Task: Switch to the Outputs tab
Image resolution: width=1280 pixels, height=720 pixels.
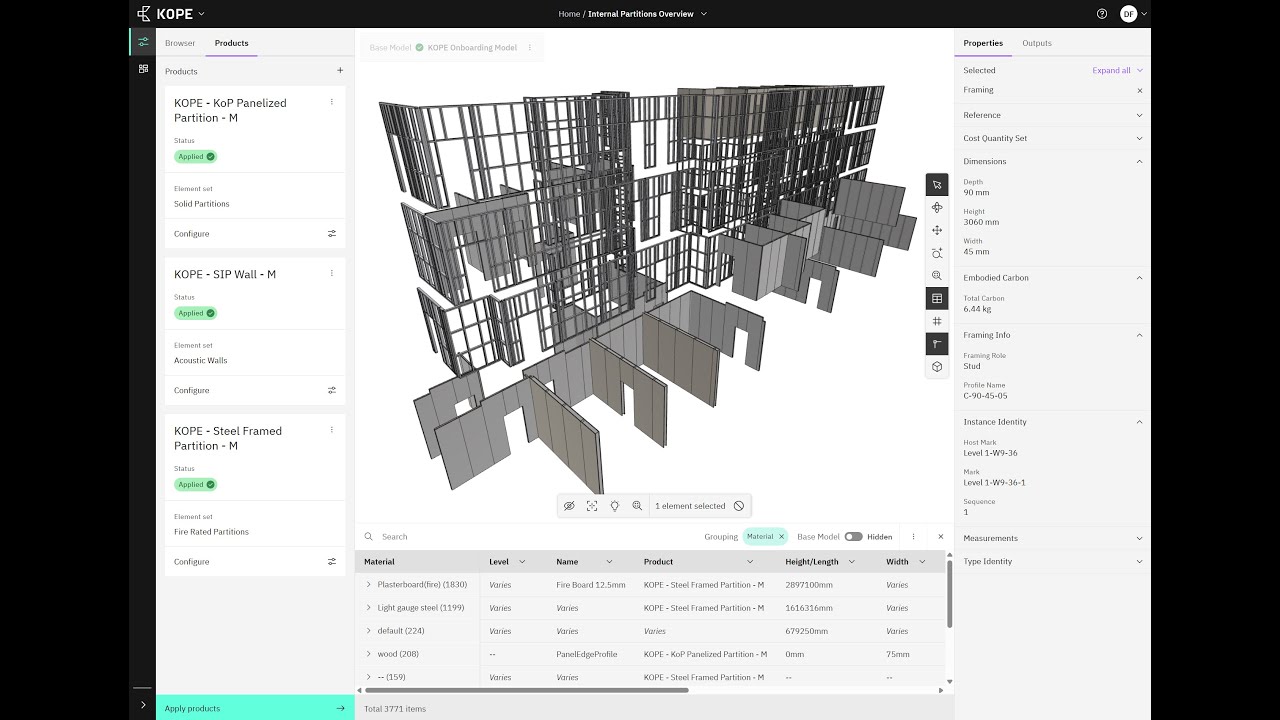Action: click(x=1036, y=43)
